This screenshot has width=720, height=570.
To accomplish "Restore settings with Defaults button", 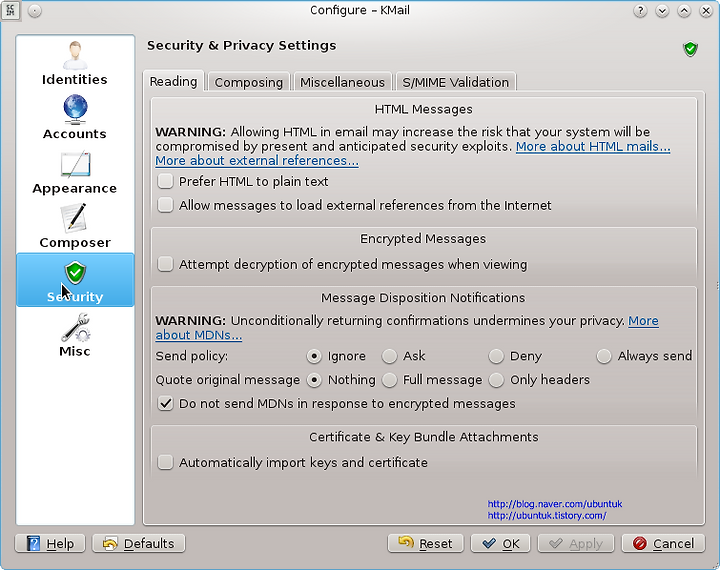I will click(139, 543).
